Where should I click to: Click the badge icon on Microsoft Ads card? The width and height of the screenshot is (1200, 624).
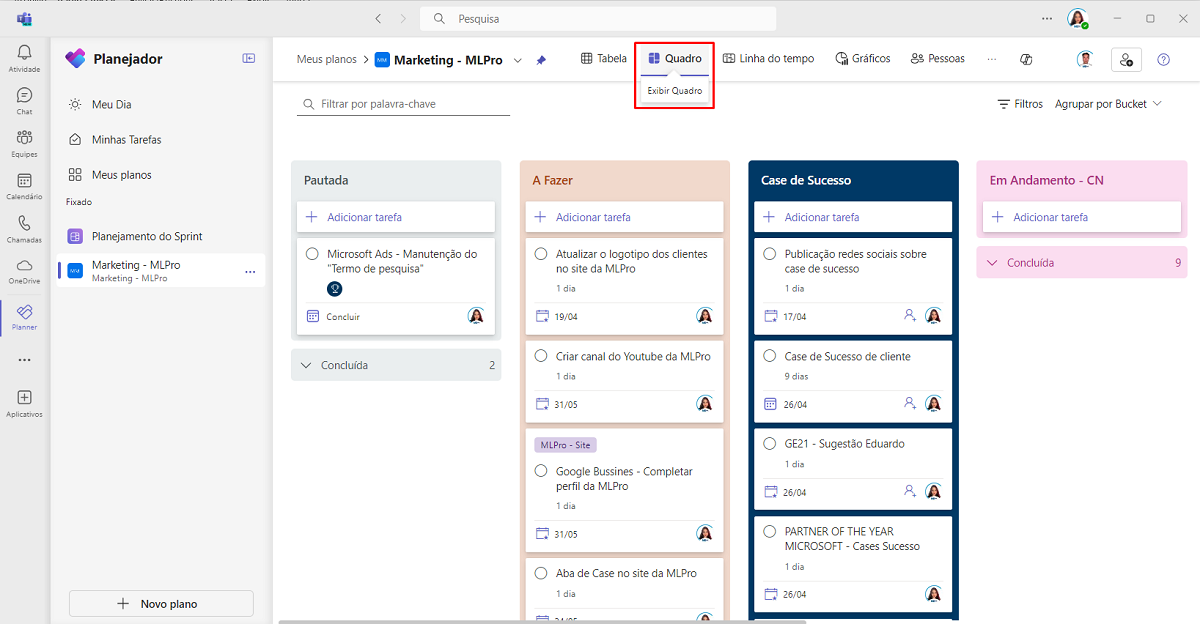coord(335,289)
